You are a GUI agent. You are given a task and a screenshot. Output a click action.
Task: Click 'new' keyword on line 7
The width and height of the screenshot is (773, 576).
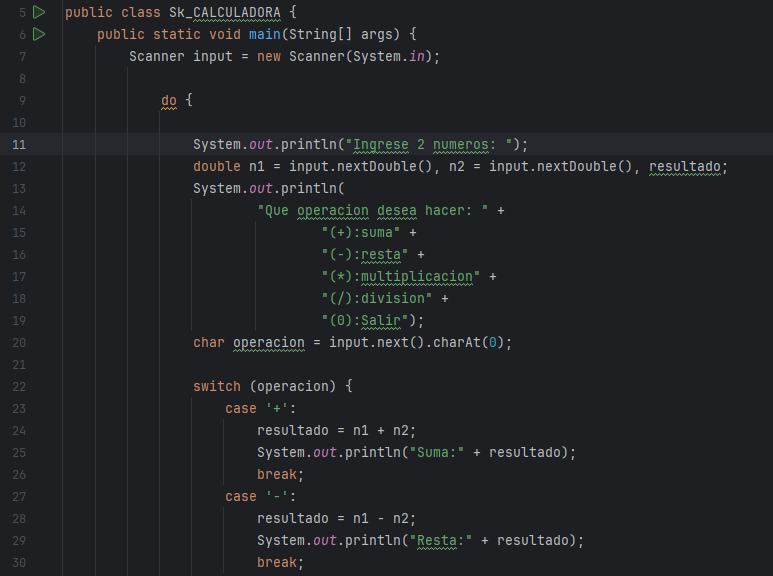269,56
